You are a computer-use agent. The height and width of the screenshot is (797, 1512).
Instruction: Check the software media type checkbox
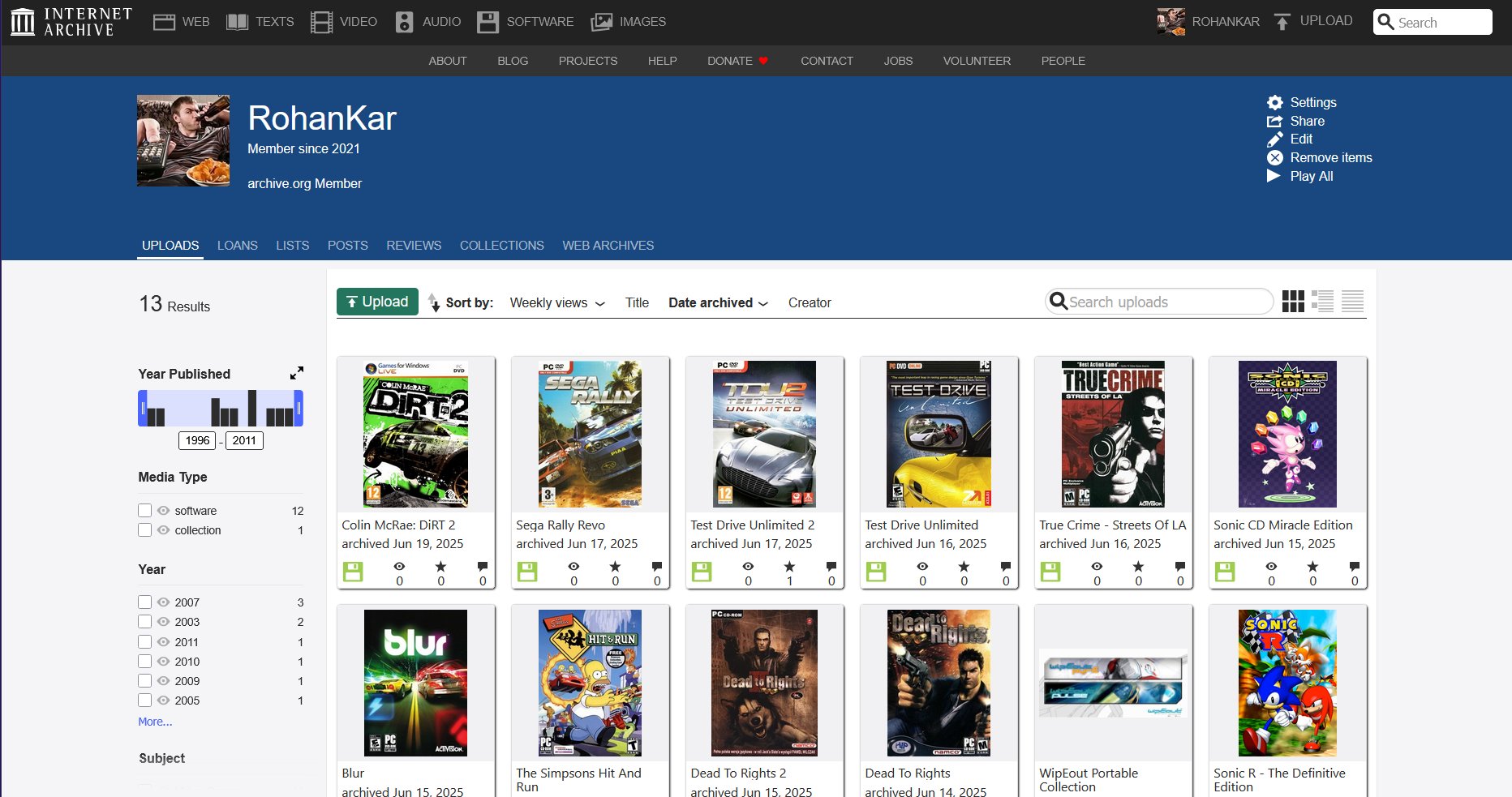coord(145,511)
